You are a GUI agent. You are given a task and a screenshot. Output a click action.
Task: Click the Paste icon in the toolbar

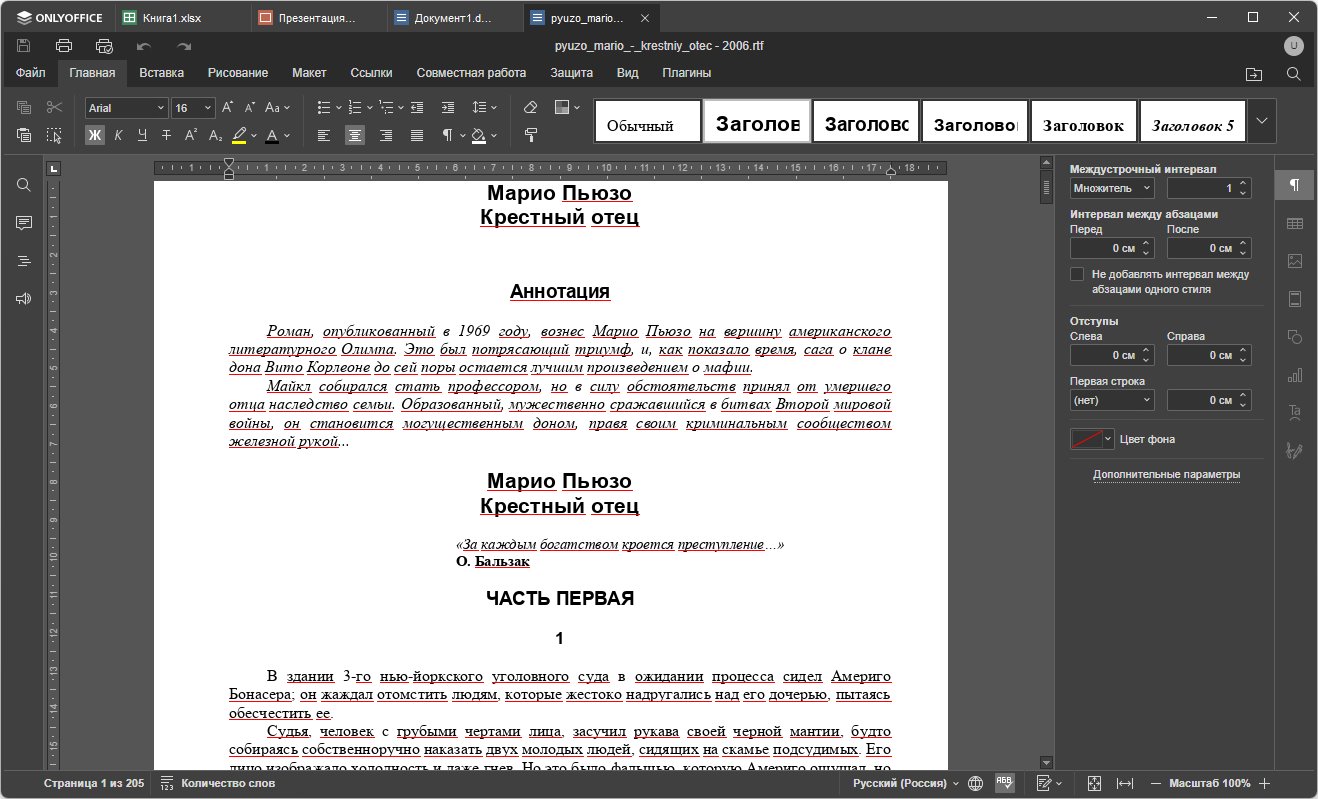24,135
